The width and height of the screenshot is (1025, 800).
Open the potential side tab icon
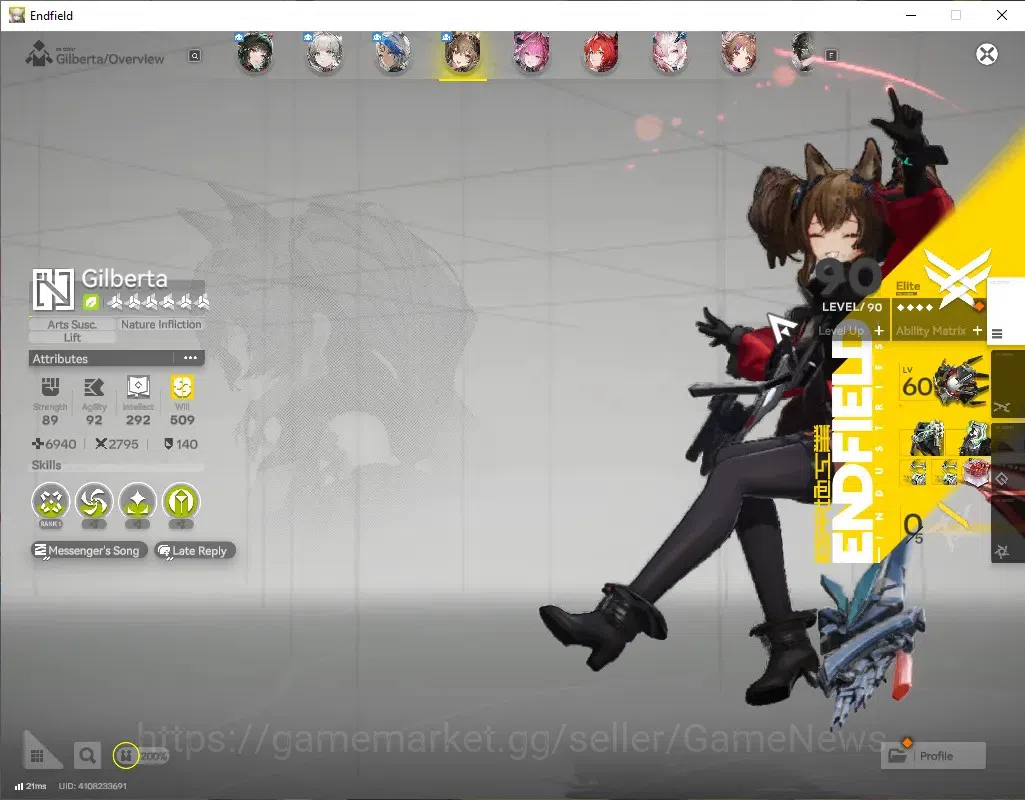tap(1002, 552)
